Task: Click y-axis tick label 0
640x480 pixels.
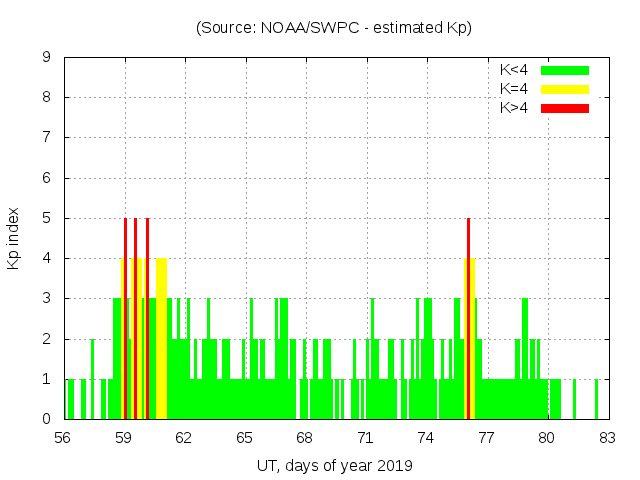Action: click(47, 419)
